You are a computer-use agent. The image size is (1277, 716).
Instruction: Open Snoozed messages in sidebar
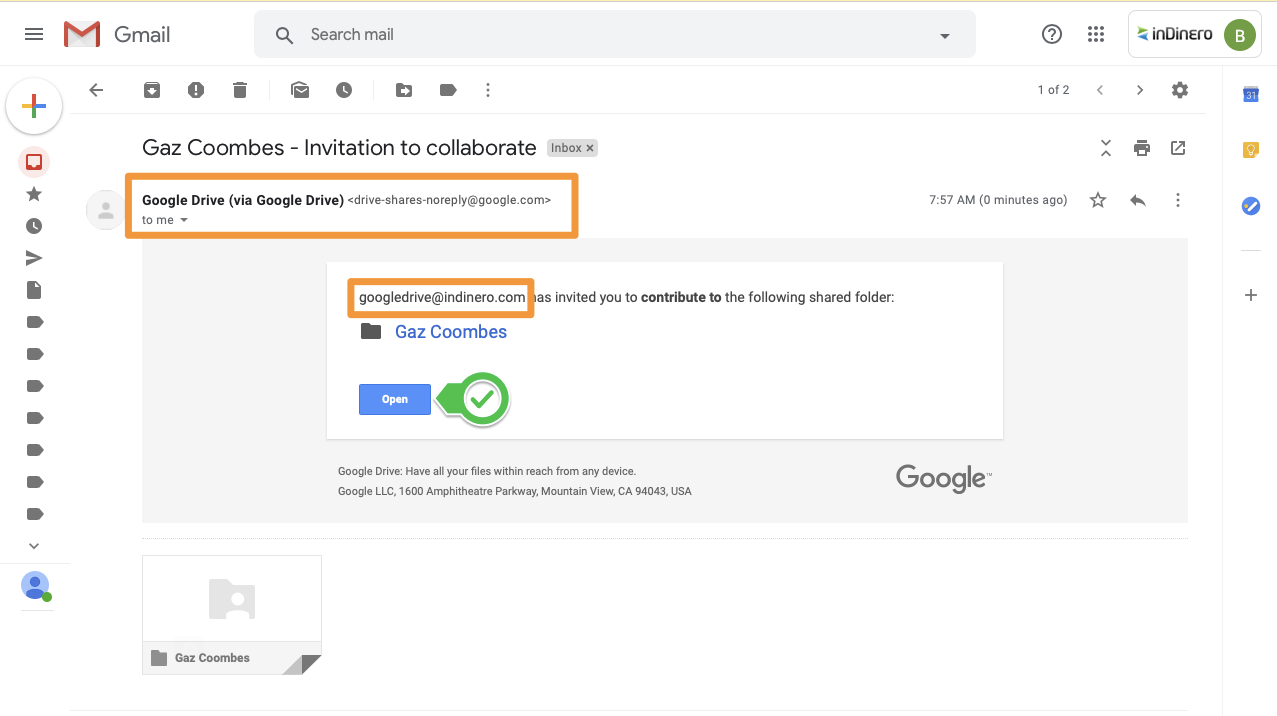(x=34, y=226)
